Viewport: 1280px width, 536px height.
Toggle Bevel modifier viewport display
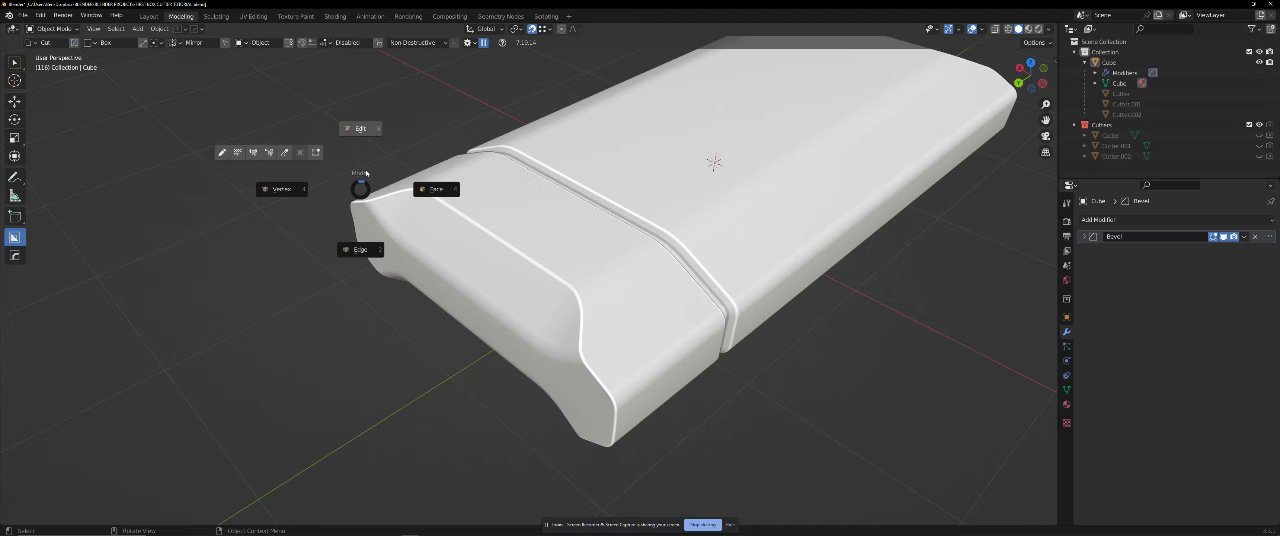point(1223,237)
